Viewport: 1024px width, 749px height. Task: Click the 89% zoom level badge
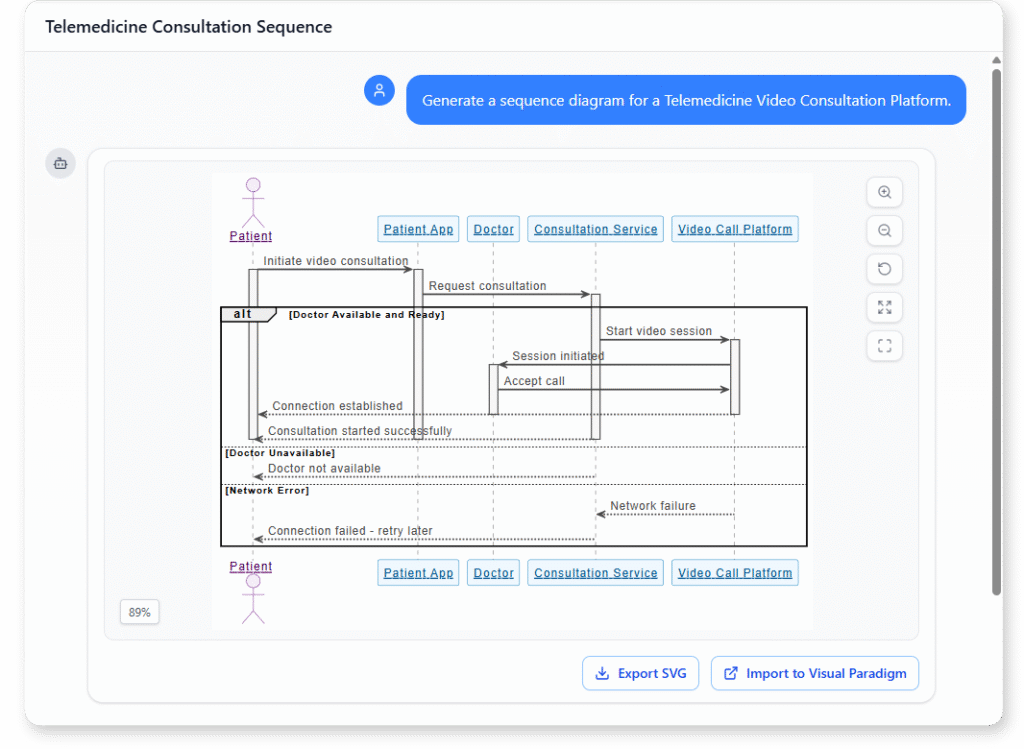[139, 611]
